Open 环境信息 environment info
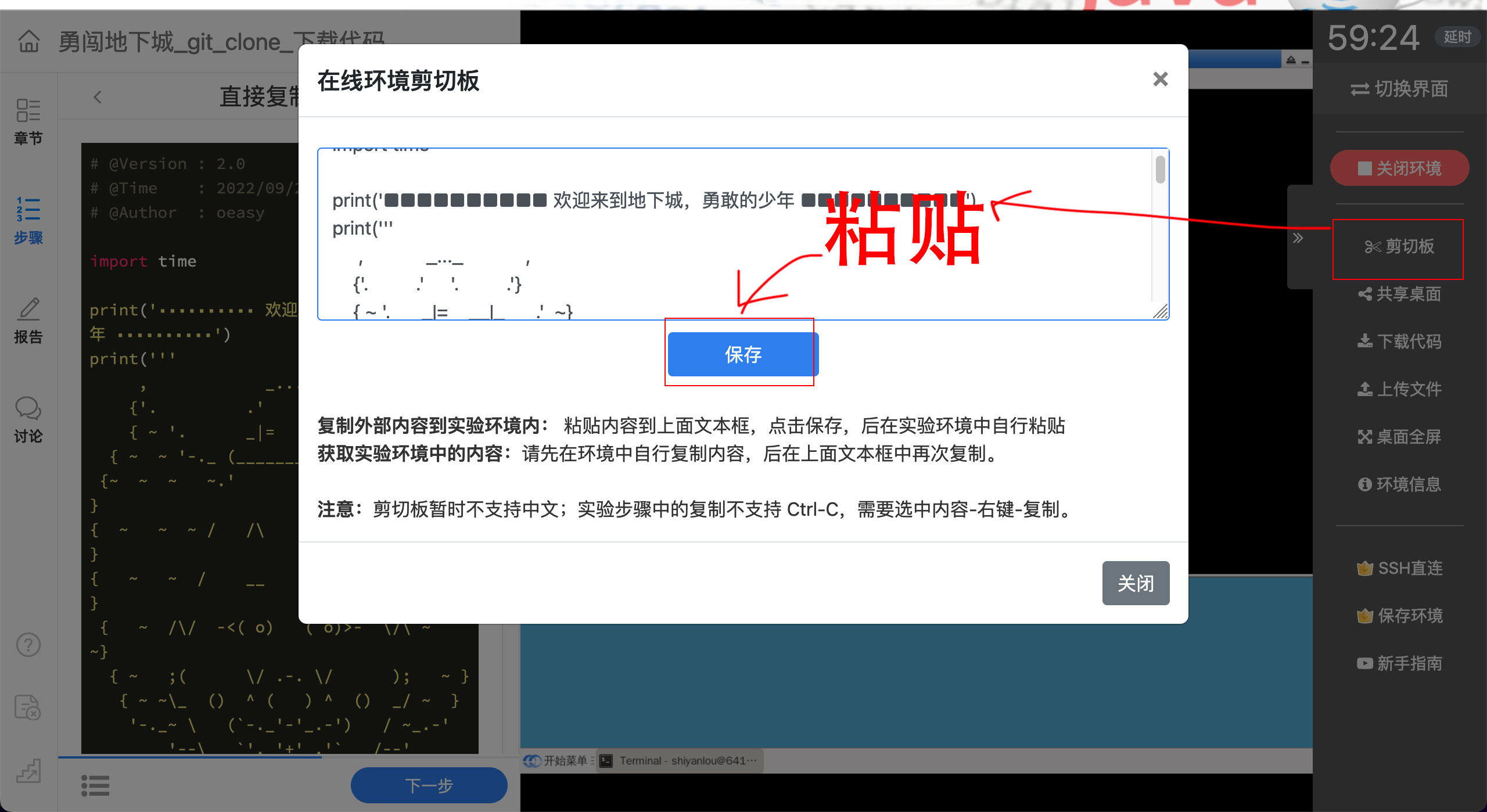1487x812 pixels. 1399,484
